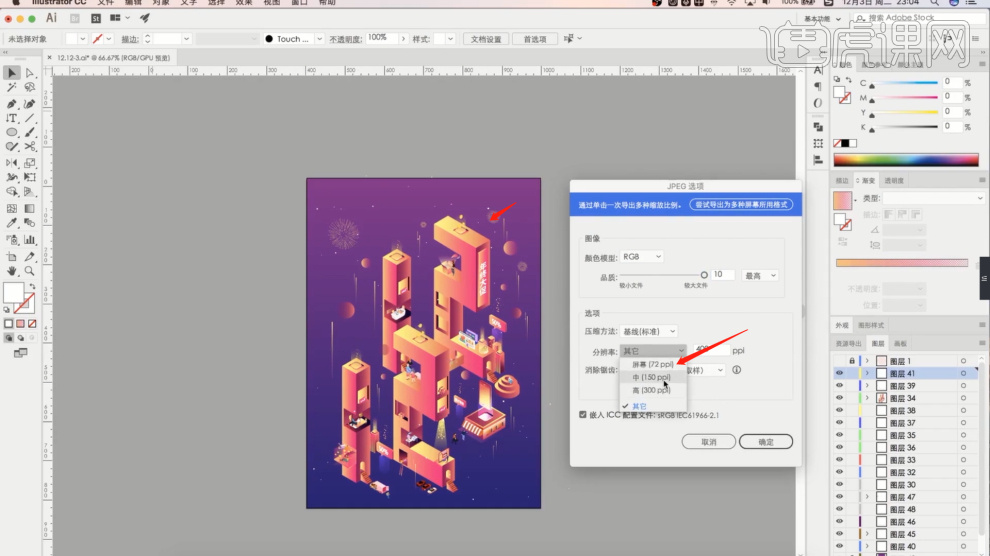The height and width of the screenshot is (556, 990).
Task: Select the Line Segment tool
Action: click(x=29, y=118)
